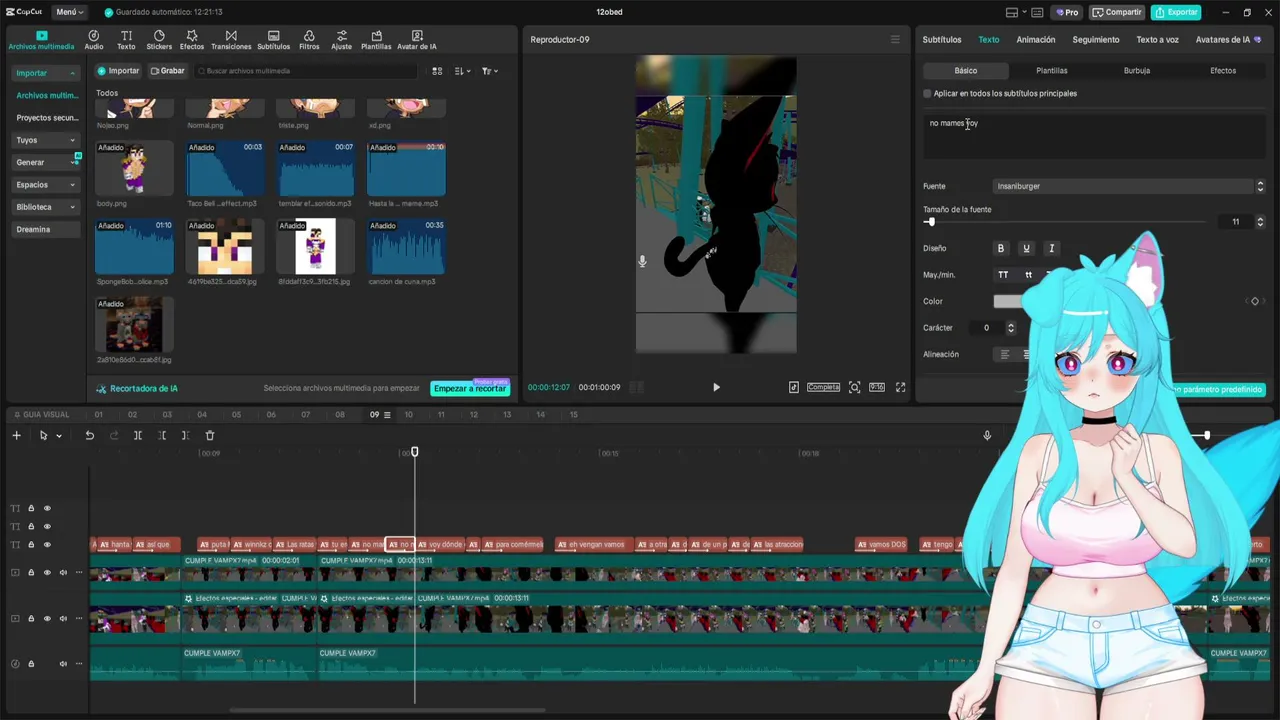Lock the second video track
Screen dimensions: 1280x720
(x=31, y=619)
